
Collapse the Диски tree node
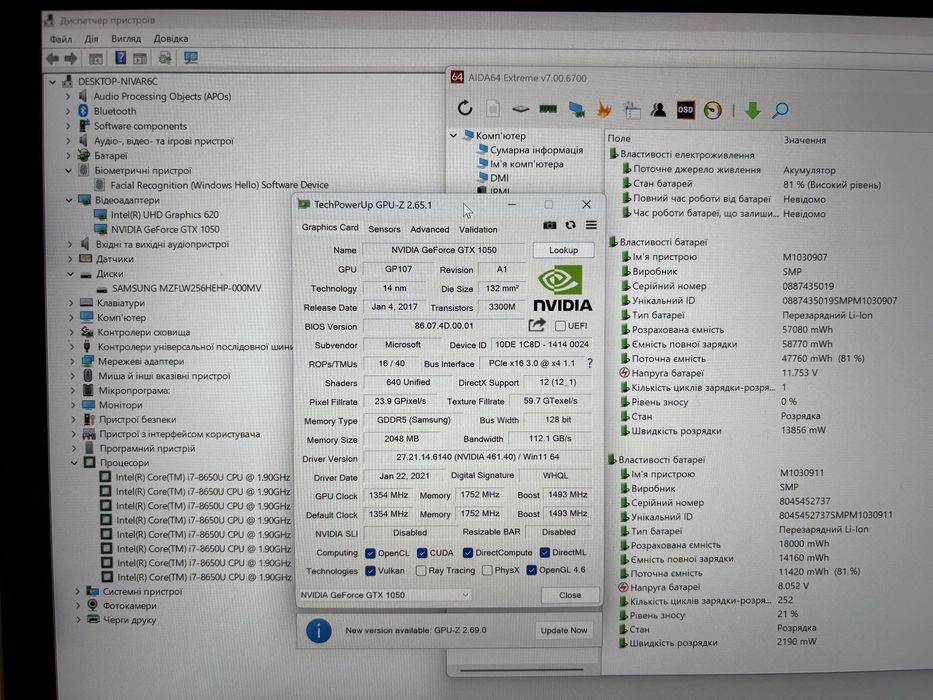tap(70, 274)
